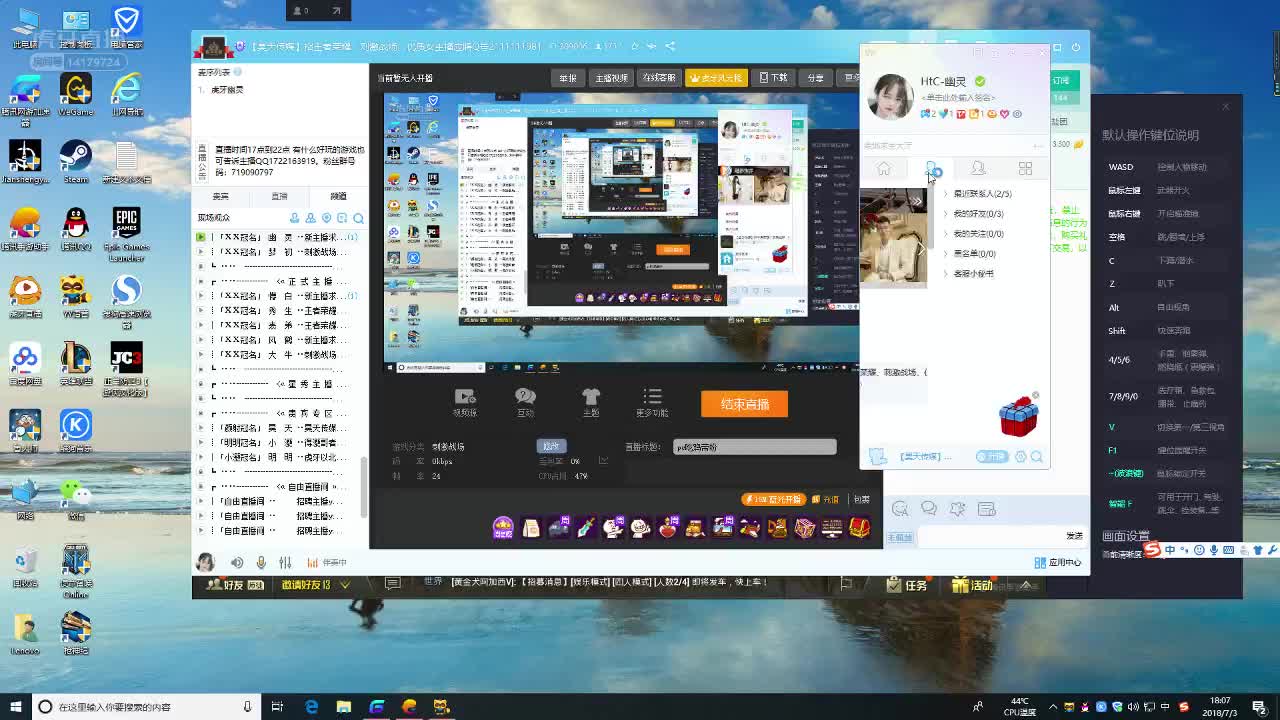
Task: Open the 主题 theme shirt icon
Action: coord(591,397)
